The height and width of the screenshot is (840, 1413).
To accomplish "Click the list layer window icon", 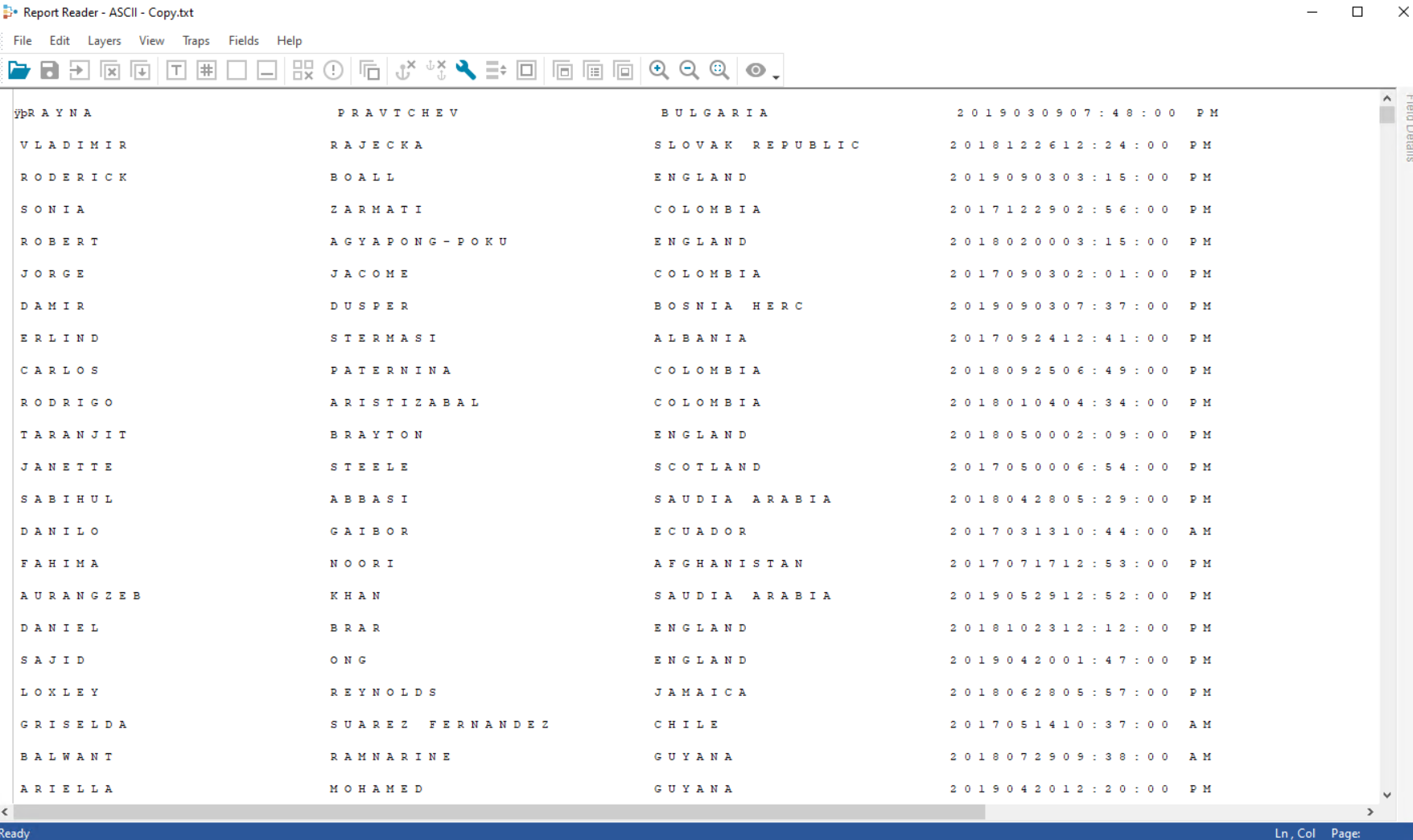I will click(x=594, y=70).
